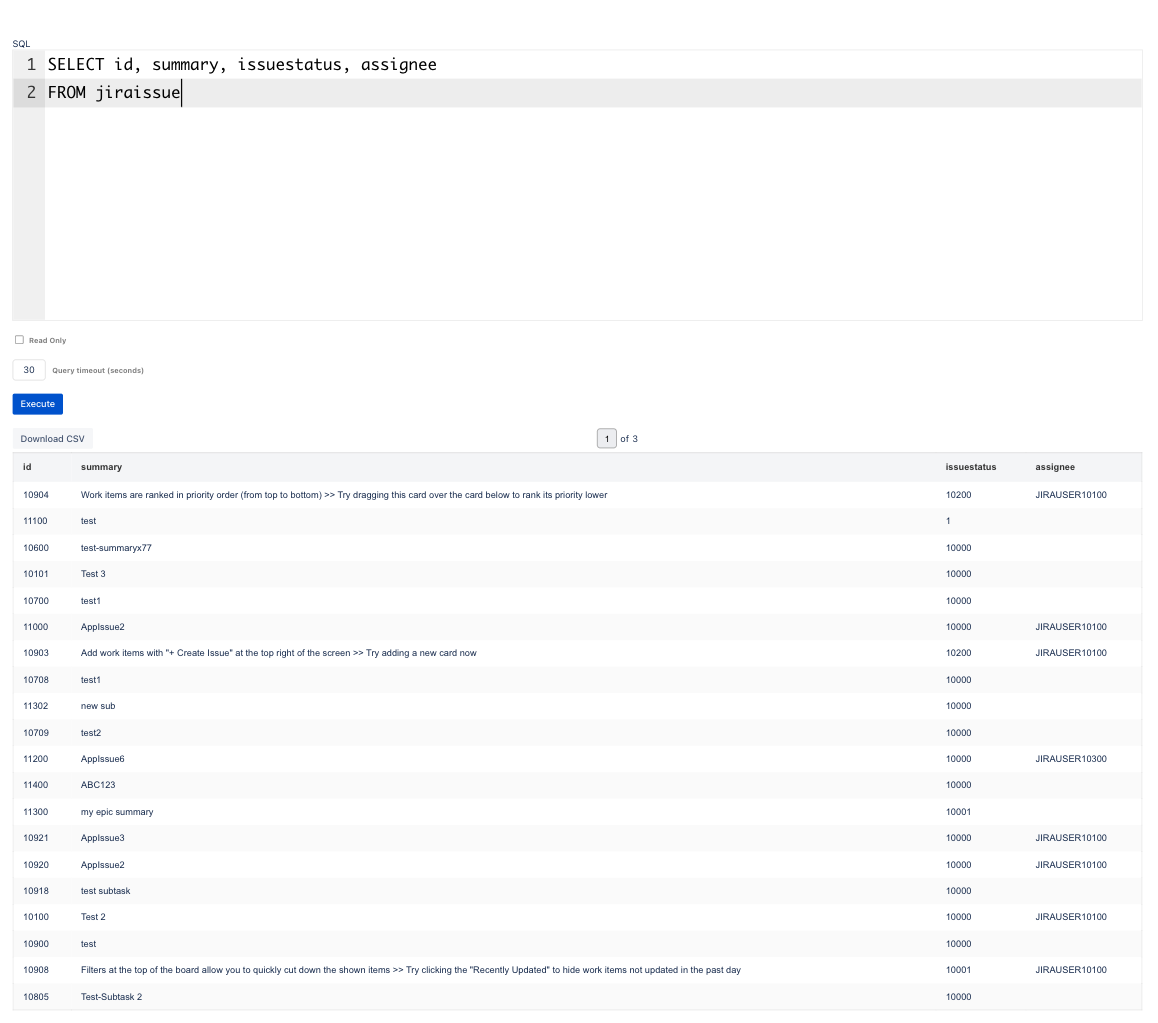The height and width of the screenshot is (1023, 1158).
Task: Click the 'my epic summary' row
Action: [x=117, y=812]
